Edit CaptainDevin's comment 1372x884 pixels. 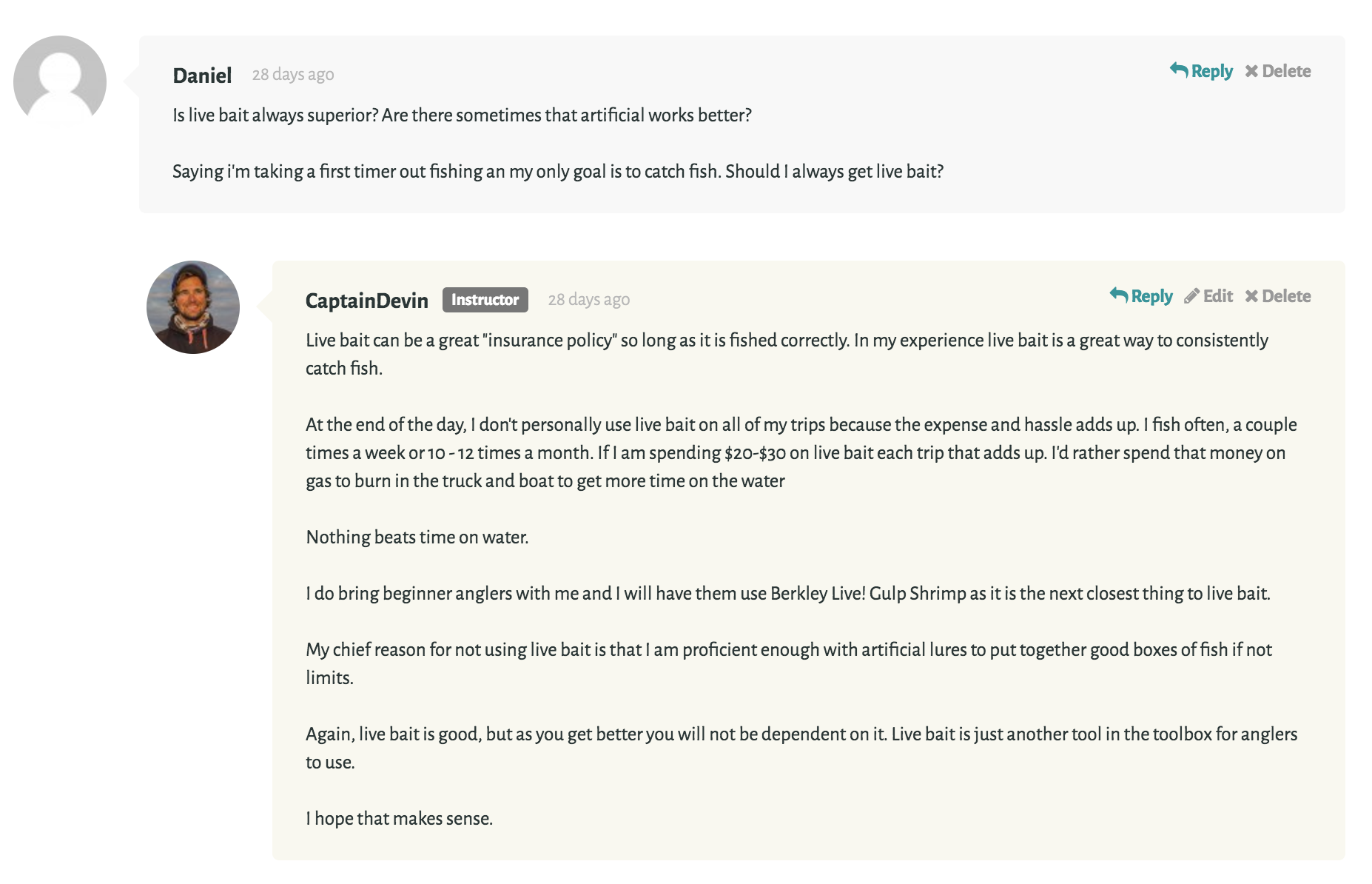tap(1208, 296)
